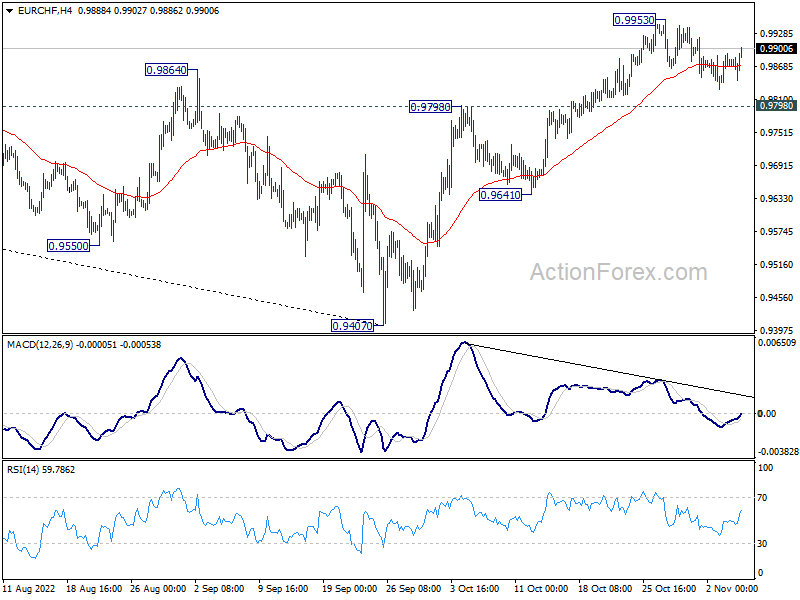Select the 0.95500 price label
Image resolution: width=800 pixels, height=600 pixels.
[68, 246]
